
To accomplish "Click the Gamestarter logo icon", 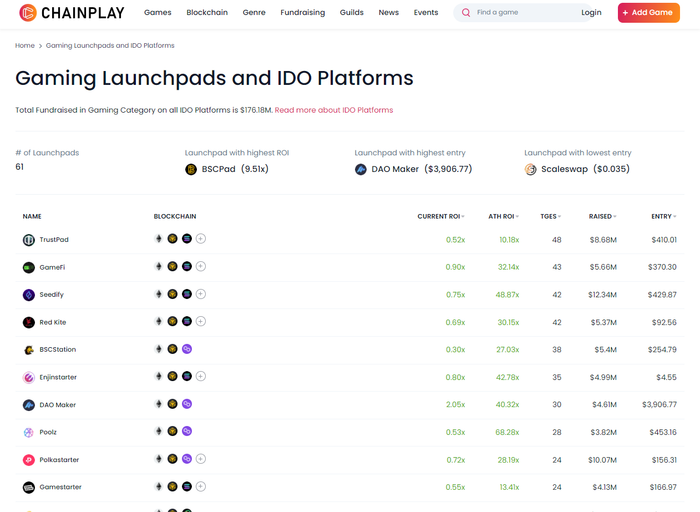I will (x=29, y=487).
